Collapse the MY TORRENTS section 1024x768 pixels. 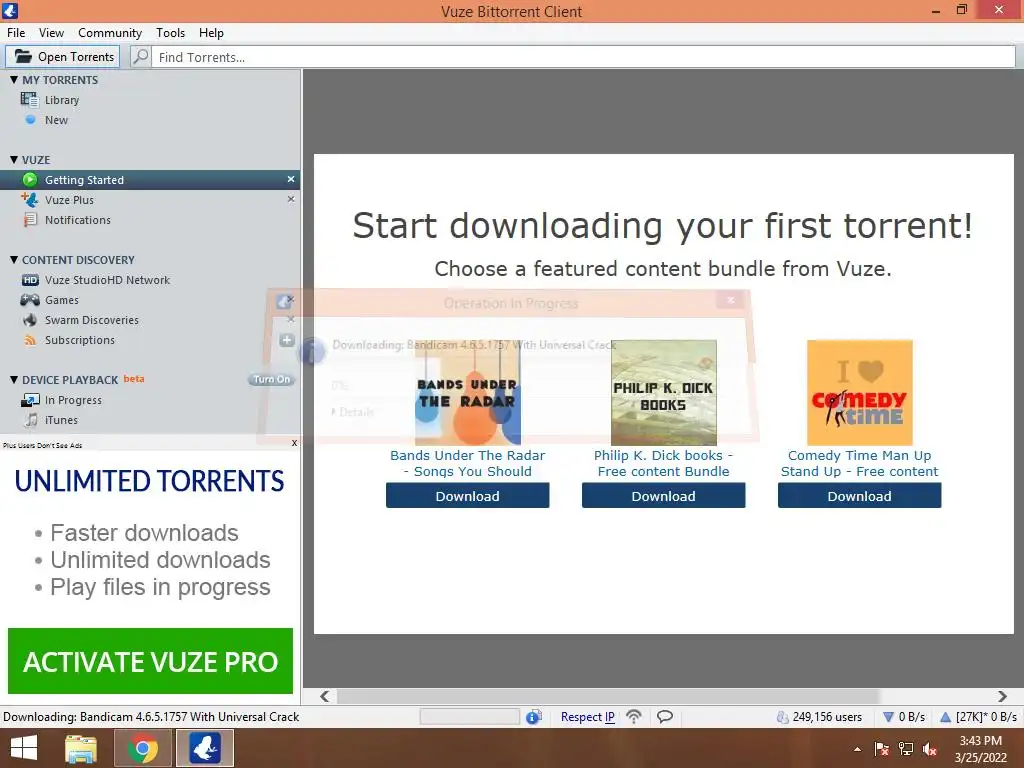tap(14, 80)
